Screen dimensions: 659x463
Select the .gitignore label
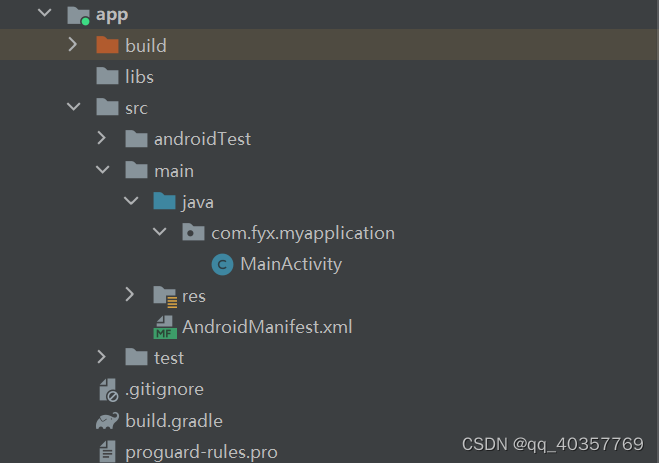(164, 390)
